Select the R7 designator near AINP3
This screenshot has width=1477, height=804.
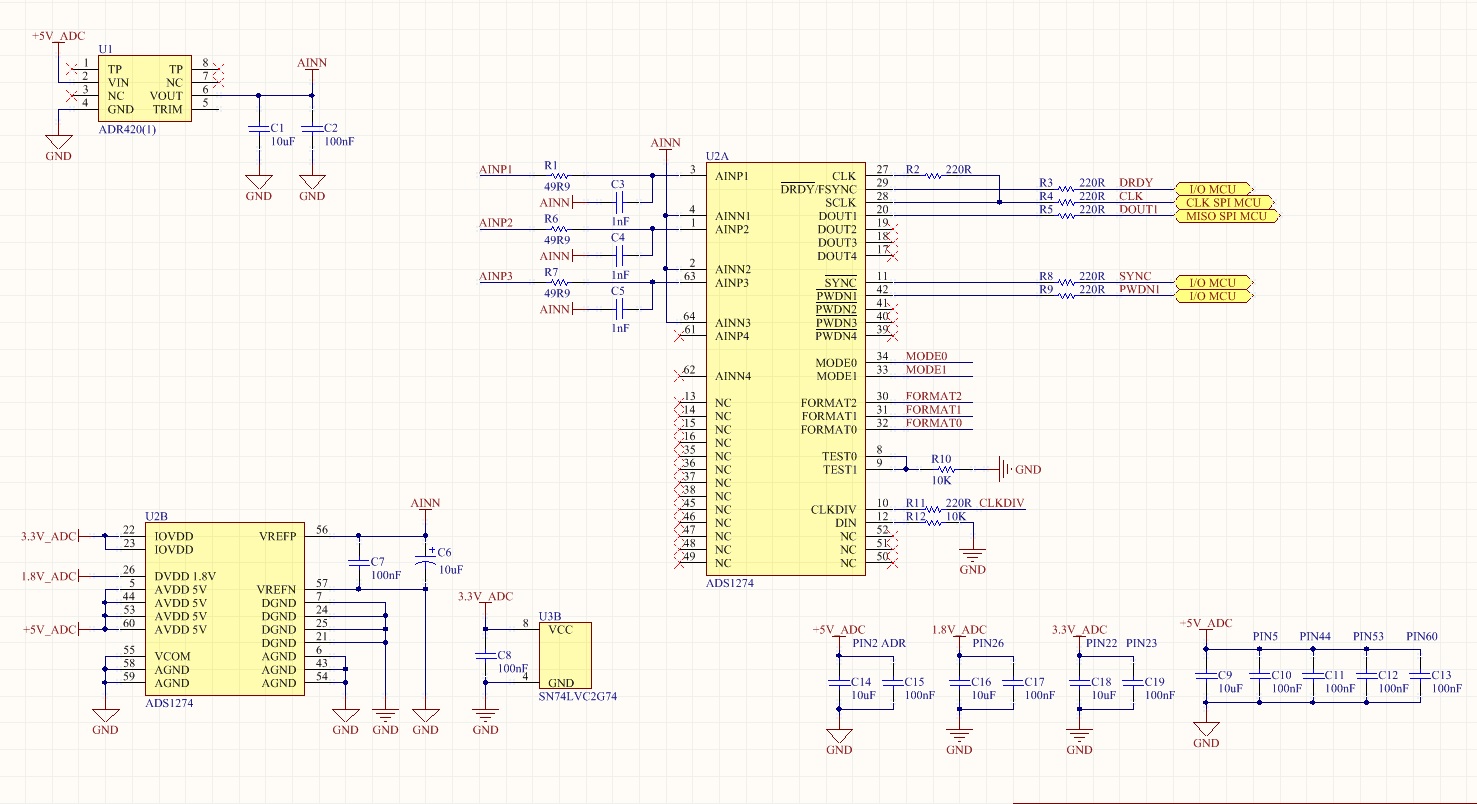[551, 272]
